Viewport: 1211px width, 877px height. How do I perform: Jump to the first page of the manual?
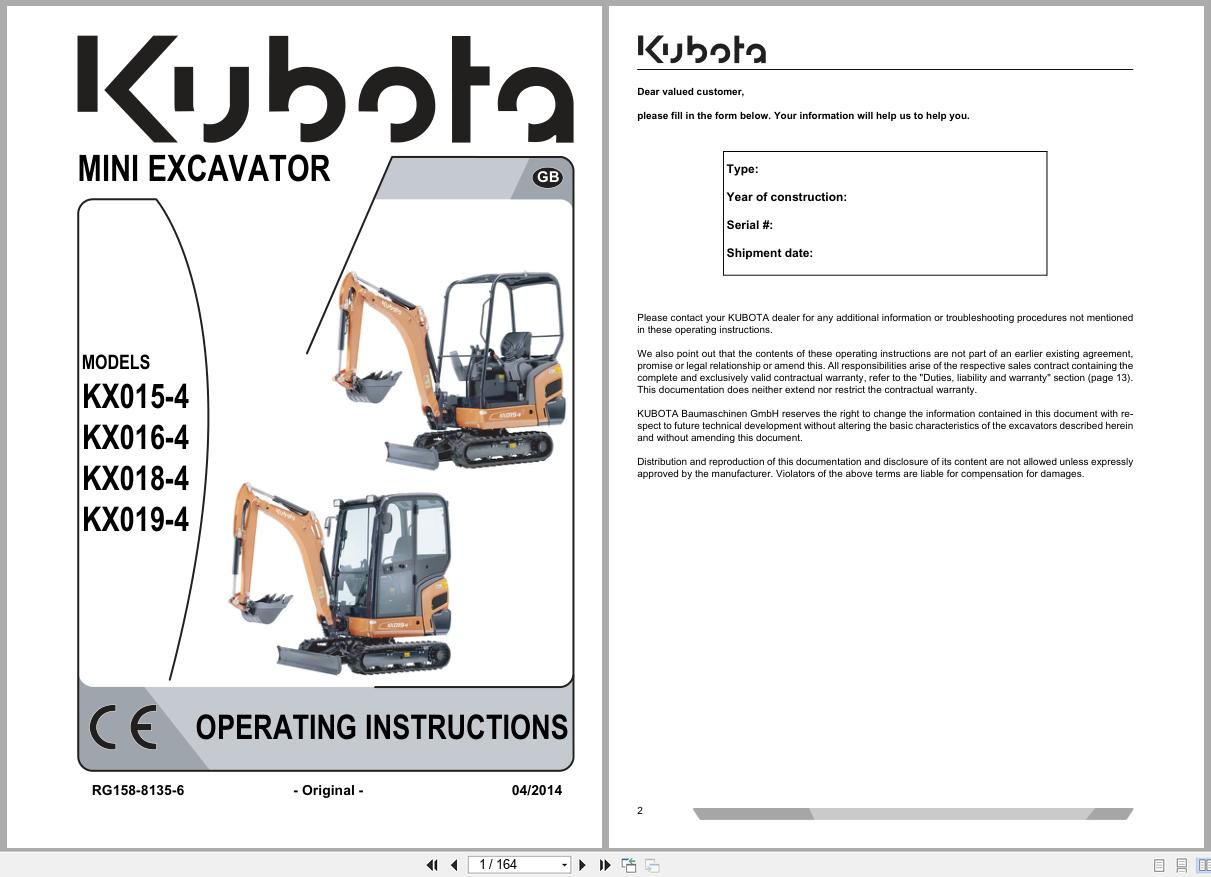point(432,864)
